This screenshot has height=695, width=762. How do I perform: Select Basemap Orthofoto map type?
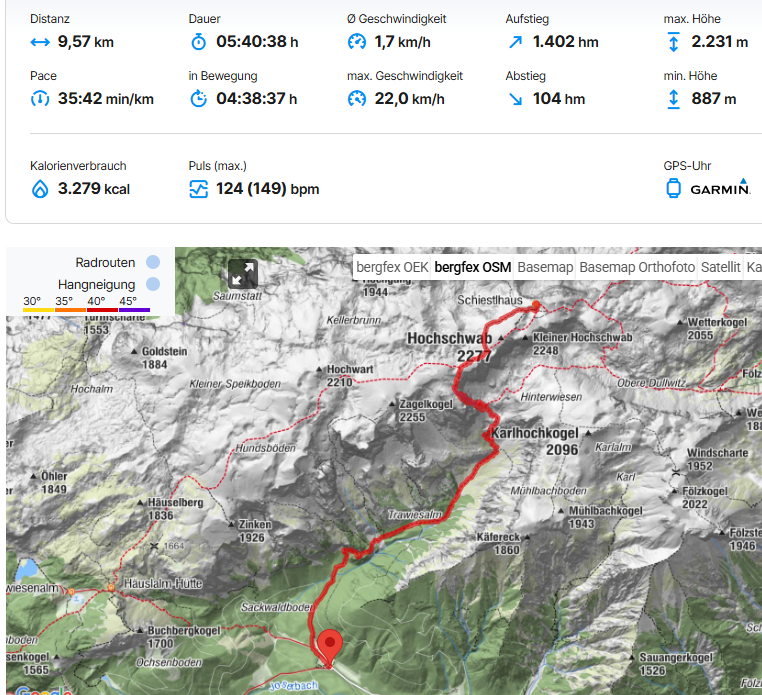[x=637, y=267]
